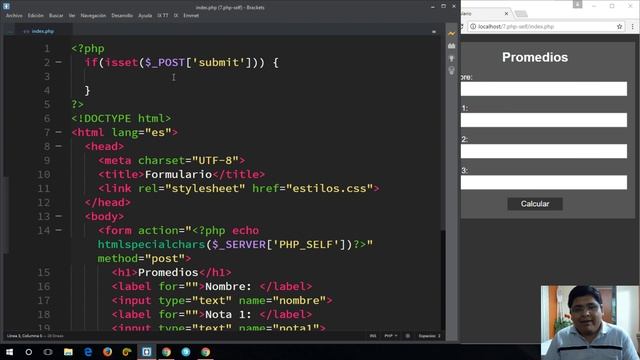
Task: Open the Navegación menu
Action: pyautogui.click(x=93, y=16)
